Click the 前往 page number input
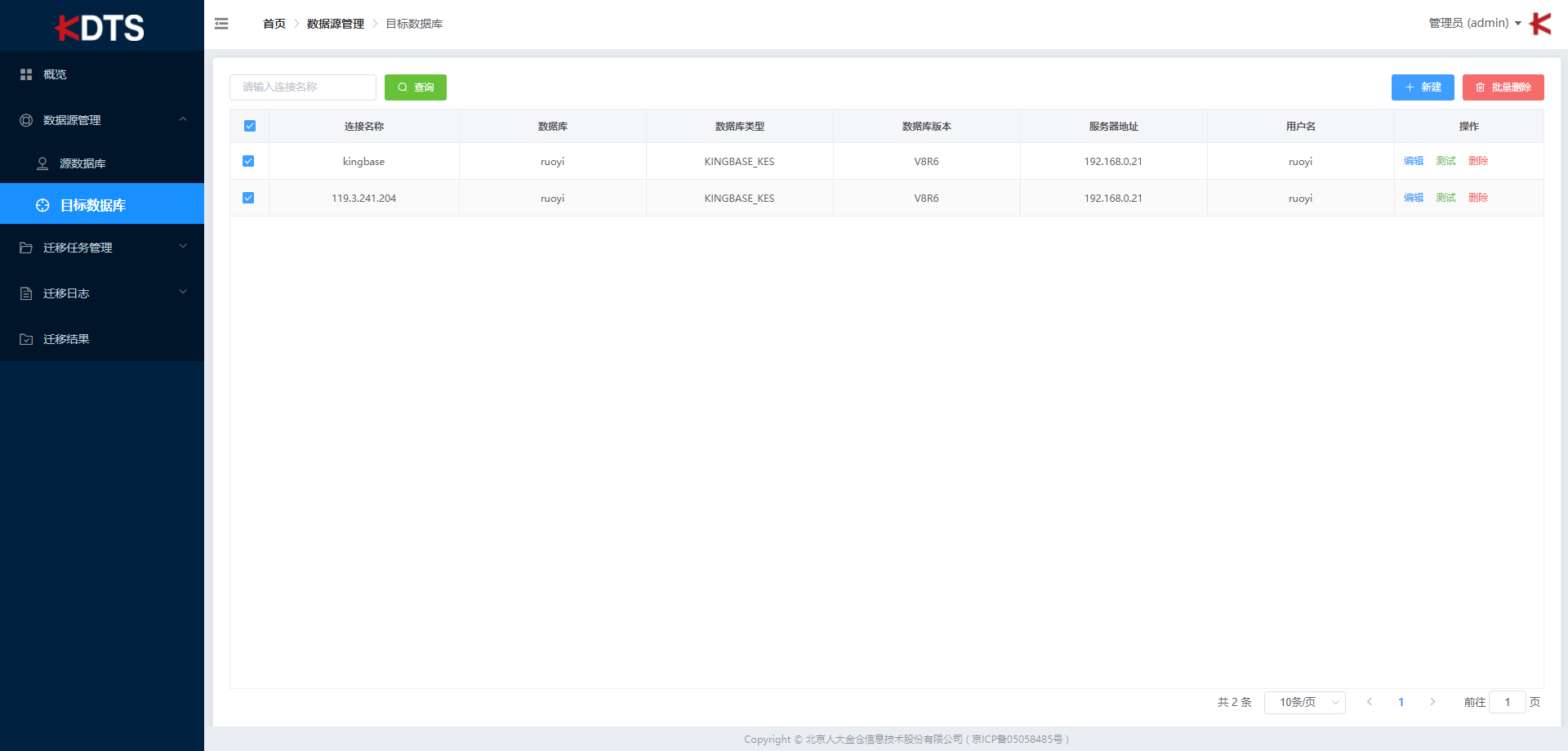 (x=1508, y=702)
